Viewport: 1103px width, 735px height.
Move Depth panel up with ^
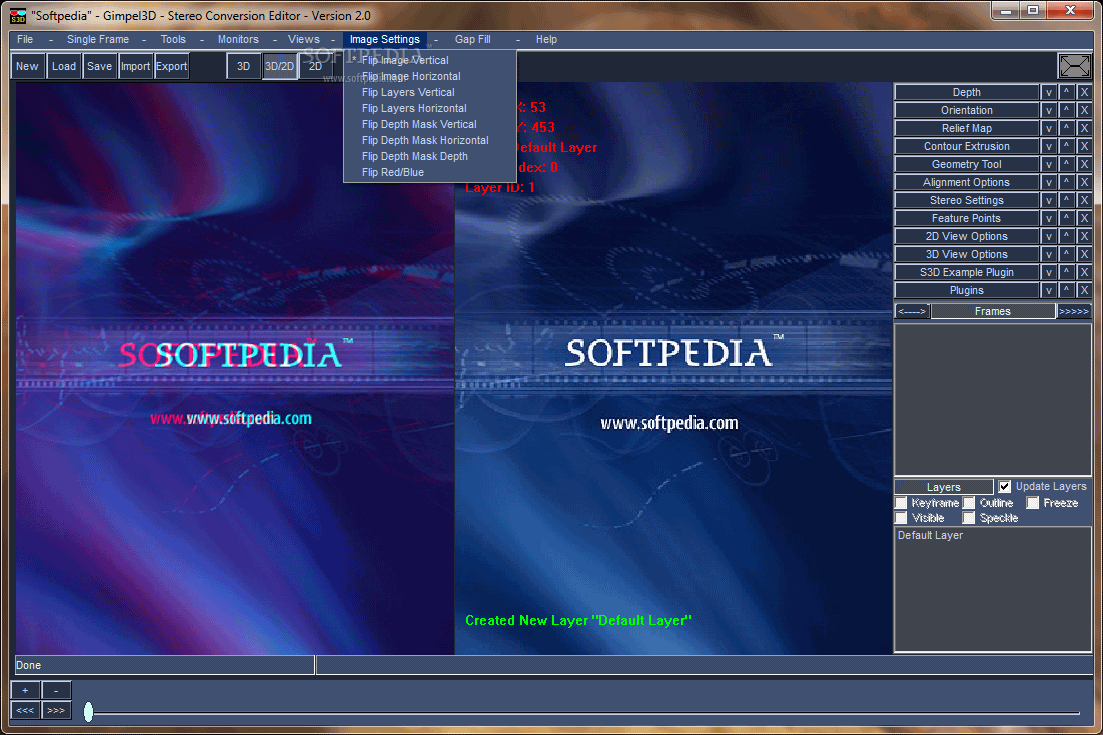tap(1066, 92)
